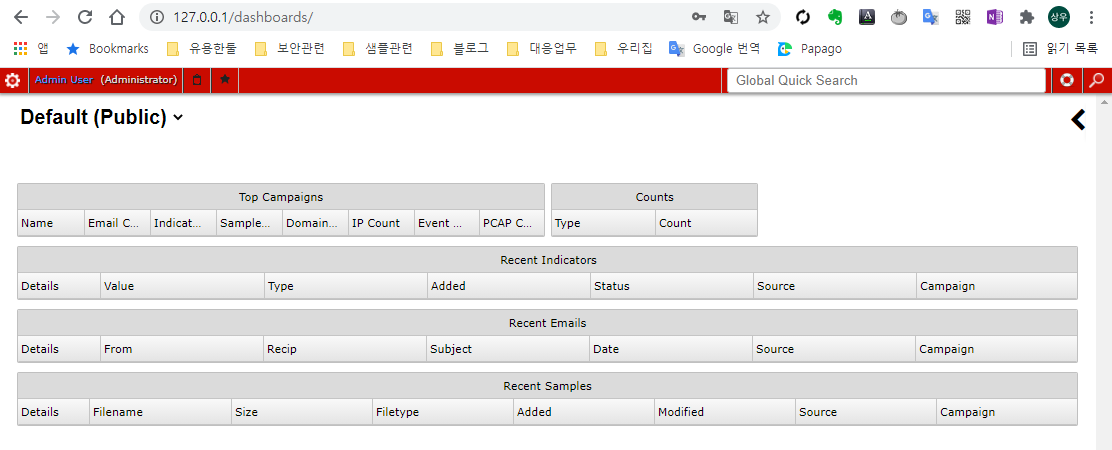
Task: Bookmark this page with star icon
Action: tap(762, 17)
